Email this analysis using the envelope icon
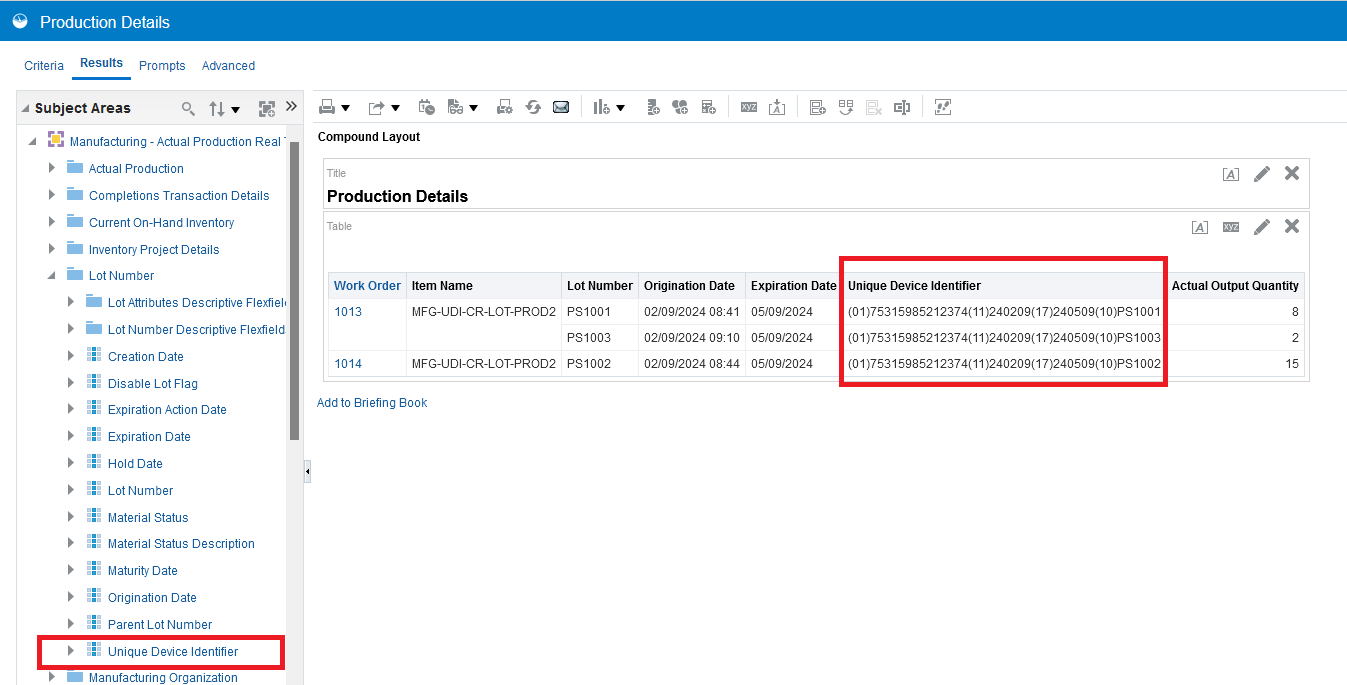This screenshot has width=1347, height=685. pyautogui.click(x=562, y=106)
